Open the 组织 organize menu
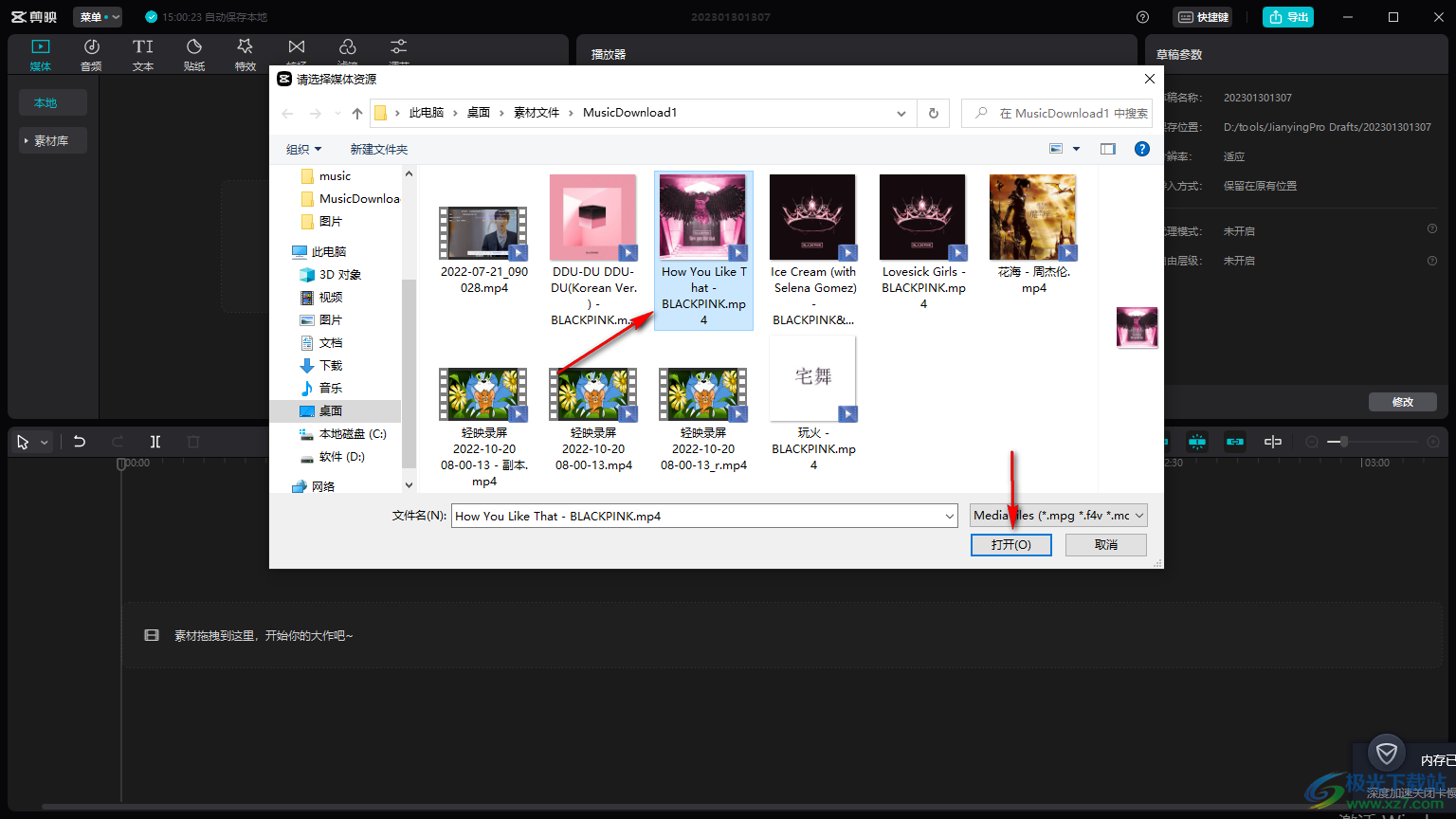This screenshot has width=1456, height=819. pos(304,150)
